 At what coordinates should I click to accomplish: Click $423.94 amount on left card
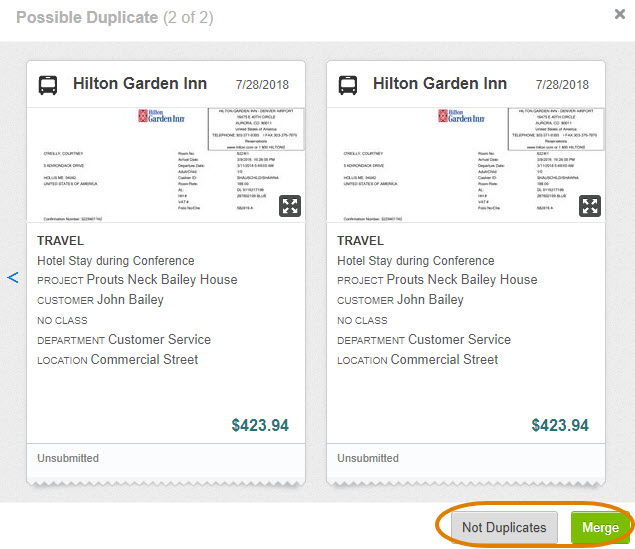click(260, 425)
